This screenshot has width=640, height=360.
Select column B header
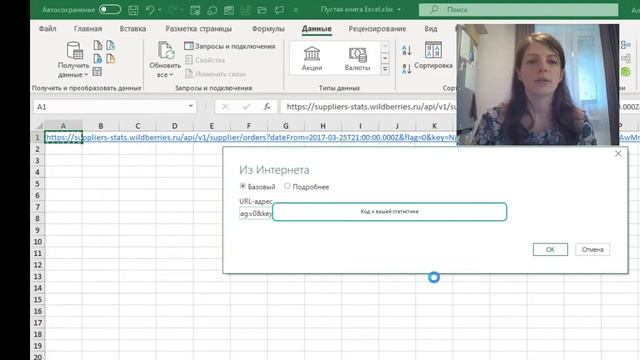[x=100, y=126]
